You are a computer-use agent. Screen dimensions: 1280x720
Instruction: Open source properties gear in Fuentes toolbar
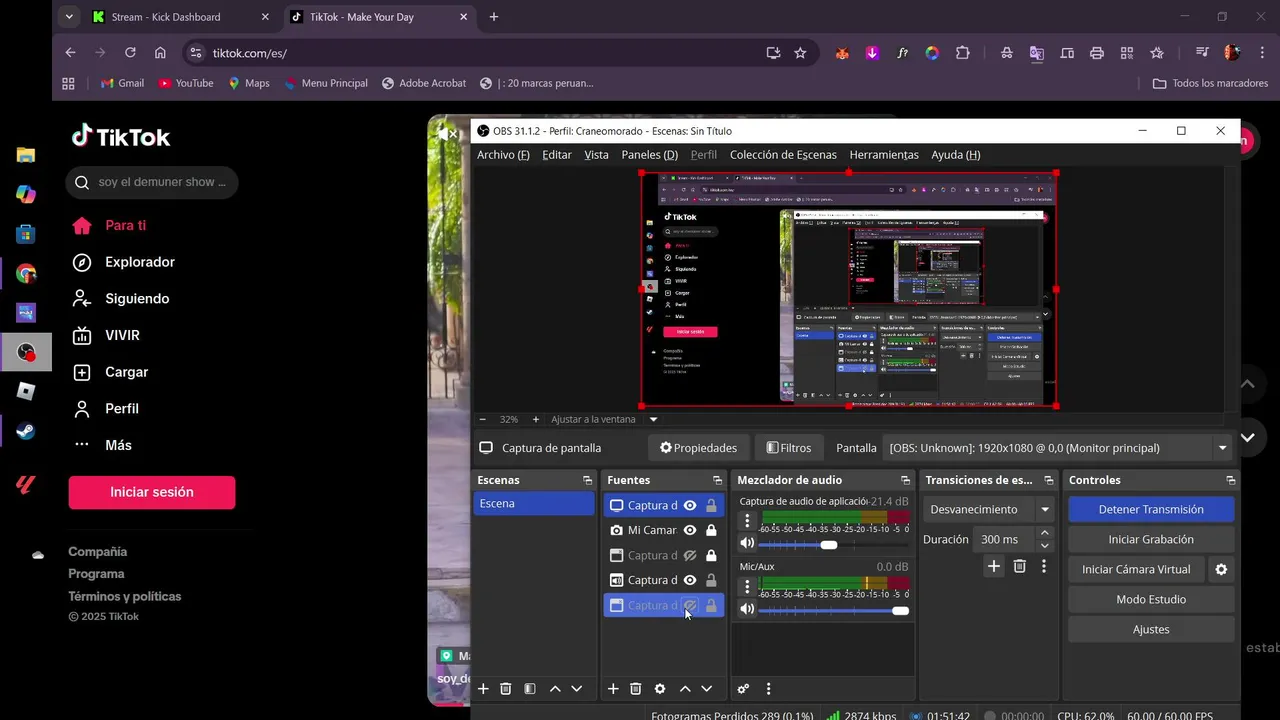[x=660, y=689]
